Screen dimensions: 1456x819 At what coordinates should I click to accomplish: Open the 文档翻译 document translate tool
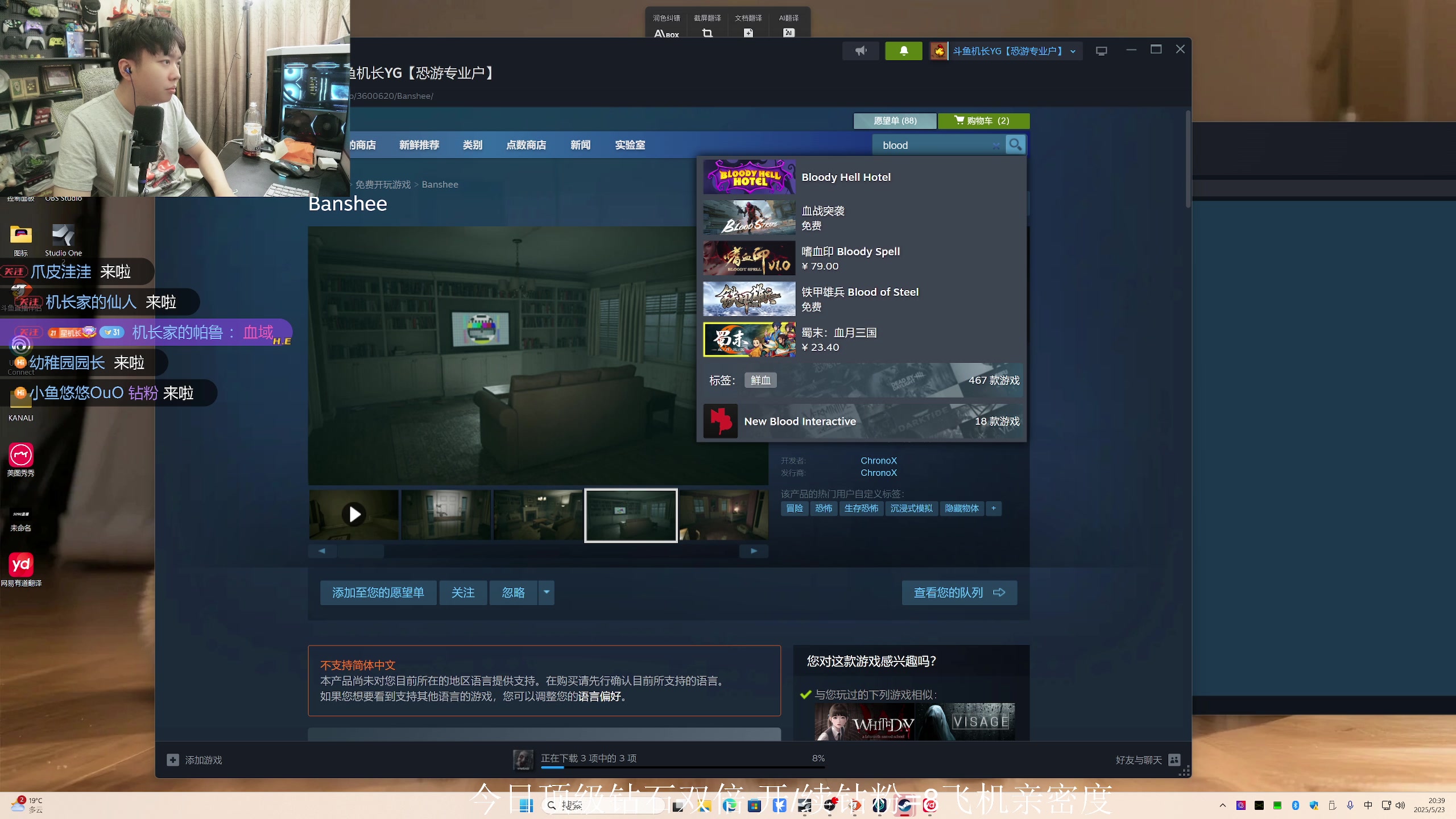tap(748, 25)
